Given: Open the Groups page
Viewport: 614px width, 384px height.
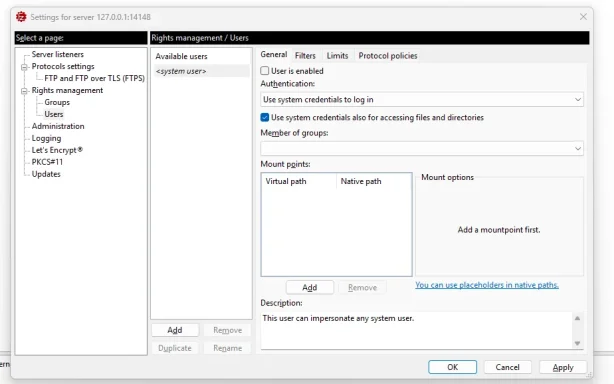Looking at the screenshot, I should click(57, 102).
